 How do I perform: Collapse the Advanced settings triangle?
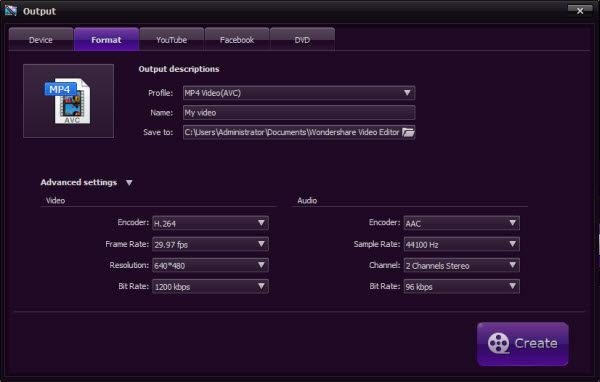129,183
